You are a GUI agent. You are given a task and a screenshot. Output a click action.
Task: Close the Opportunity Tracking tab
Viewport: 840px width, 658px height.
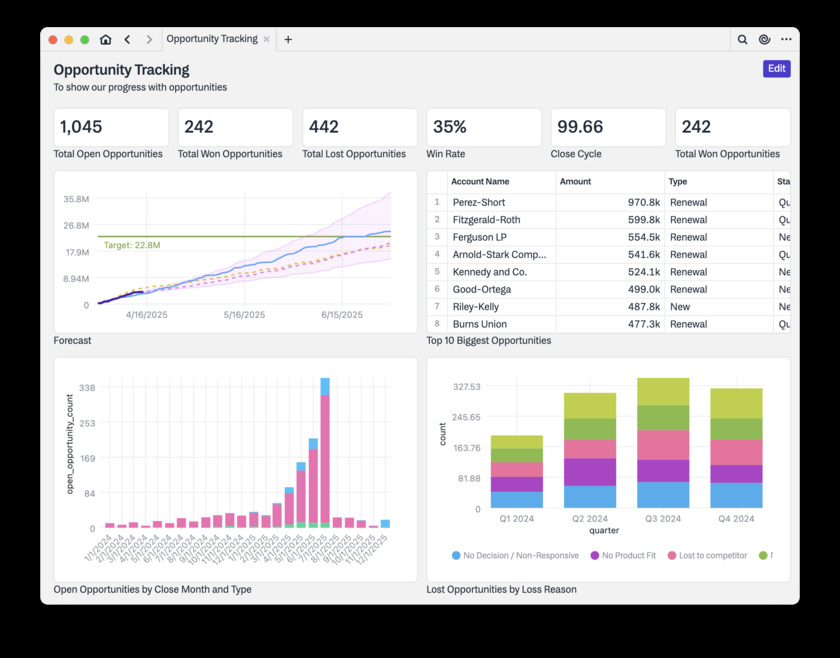pyautogui.click(x=267, y=40)
